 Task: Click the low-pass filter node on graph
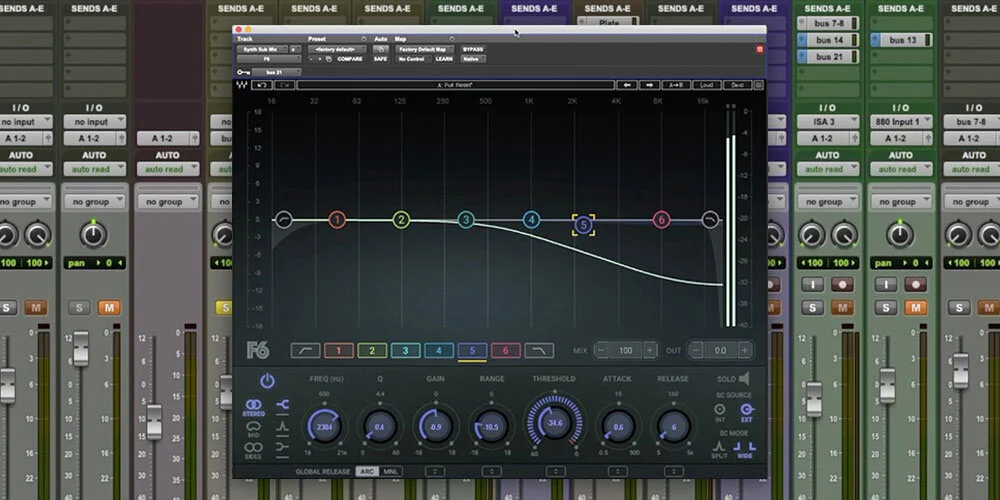pyautogui.click(x=710, y=221)
